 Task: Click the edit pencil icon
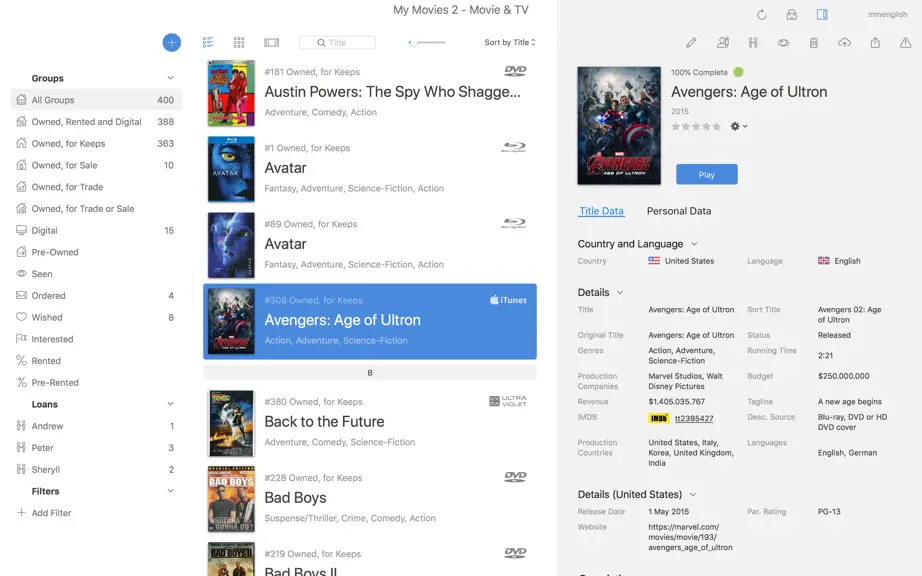[x=692, y=42]
